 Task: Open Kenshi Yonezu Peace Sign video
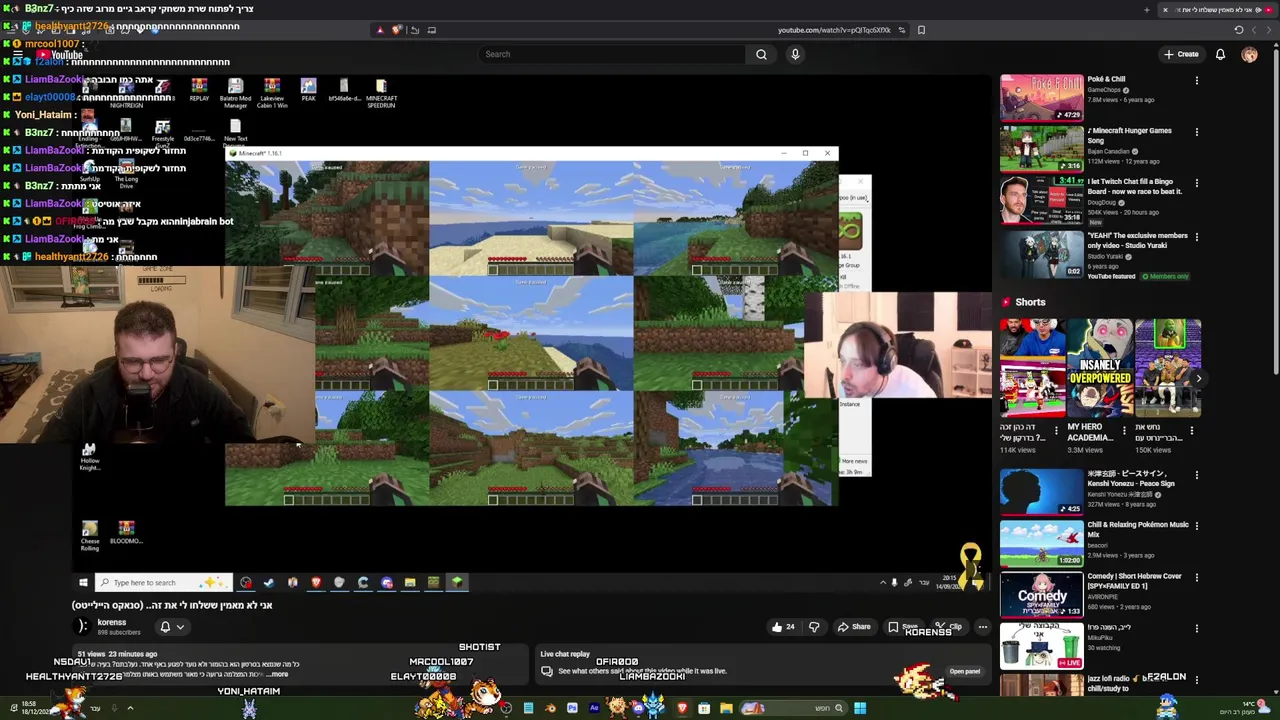point(1041,493)
